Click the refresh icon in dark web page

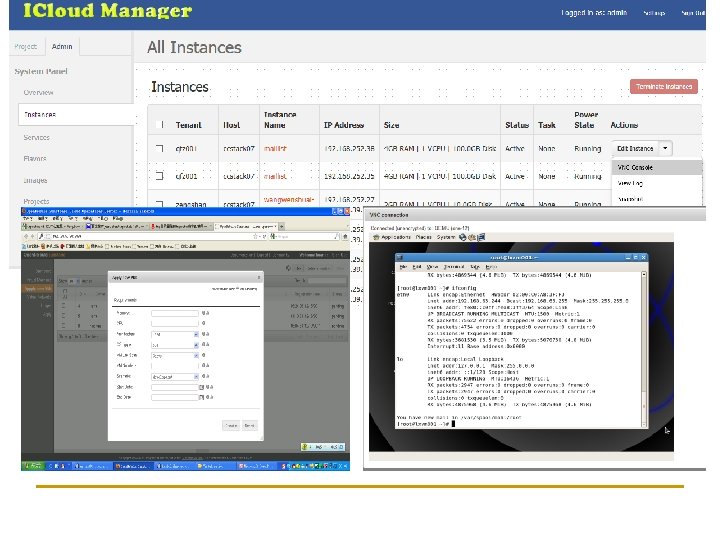(288, 268)
